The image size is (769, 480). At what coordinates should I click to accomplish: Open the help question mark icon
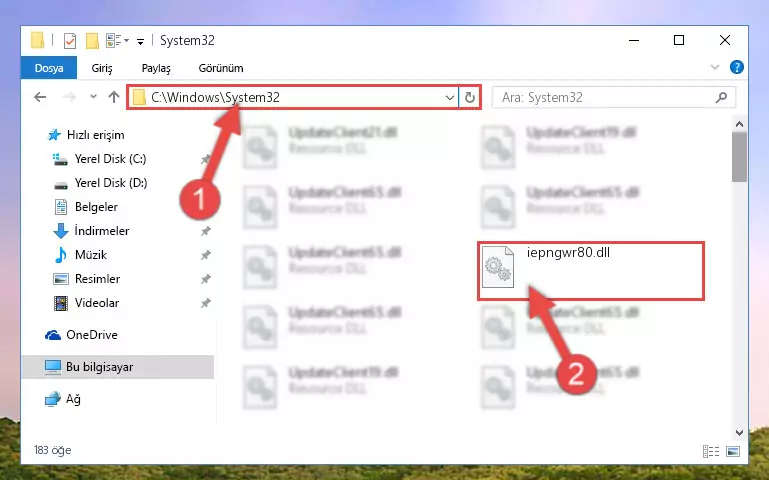[736, 67]
